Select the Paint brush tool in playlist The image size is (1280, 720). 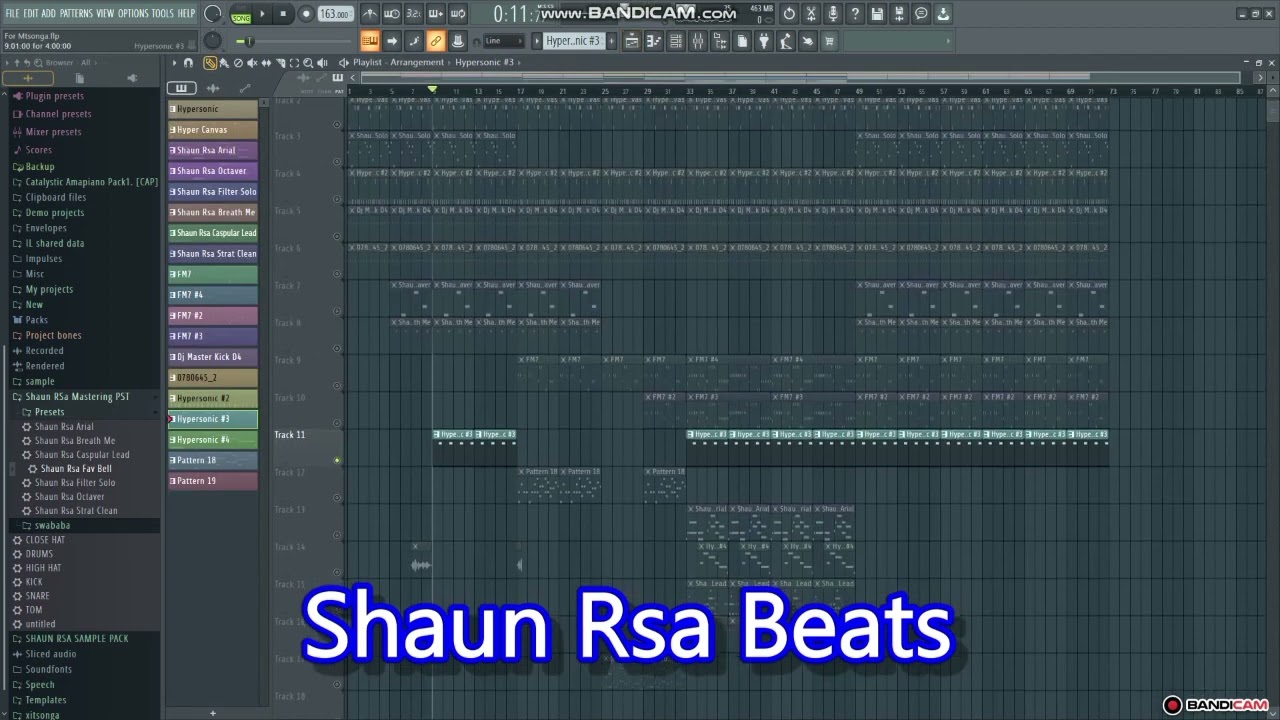click(224, 63)
